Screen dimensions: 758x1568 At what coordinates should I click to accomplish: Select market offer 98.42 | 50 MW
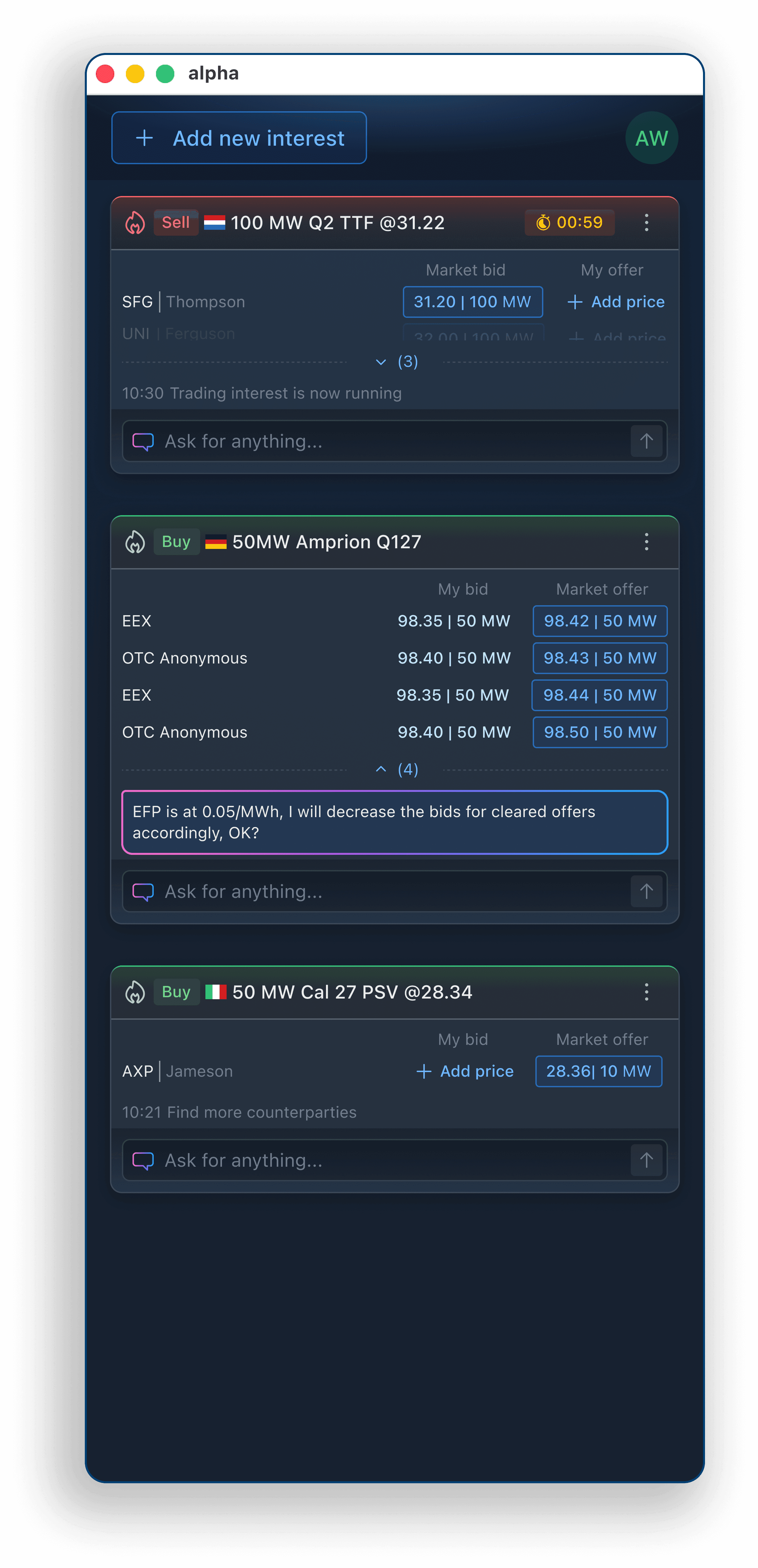click(600, 621)
